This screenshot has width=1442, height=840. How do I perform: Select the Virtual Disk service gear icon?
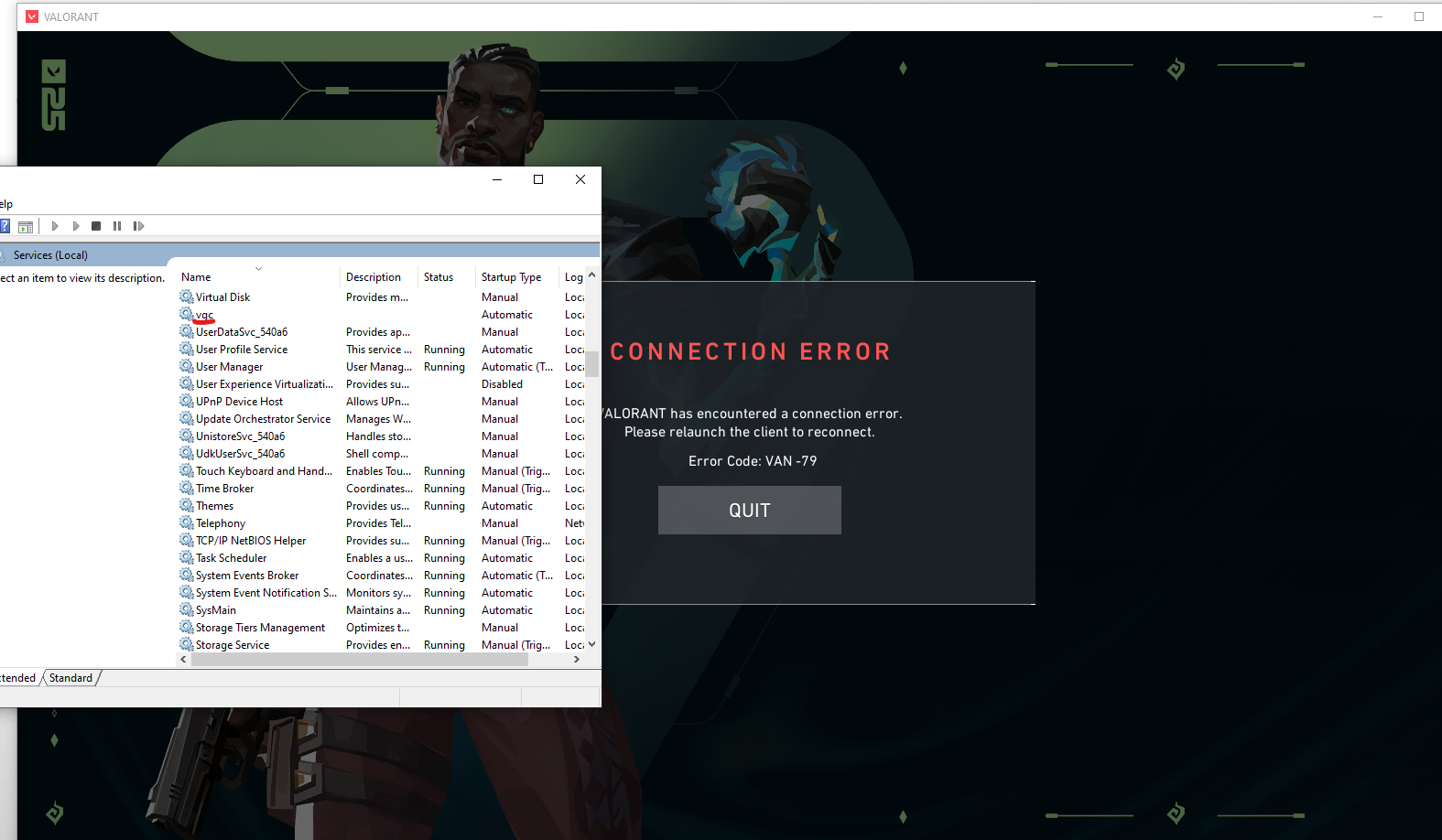pyautogui.click(x=187, y=296)
